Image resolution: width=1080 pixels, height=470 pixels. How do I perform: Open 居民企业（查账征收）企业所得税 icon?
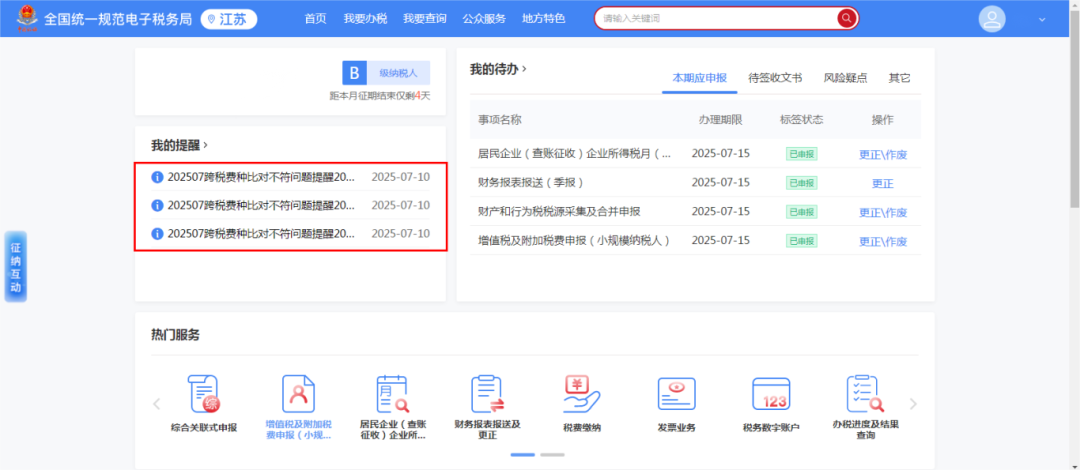[392, 395]
